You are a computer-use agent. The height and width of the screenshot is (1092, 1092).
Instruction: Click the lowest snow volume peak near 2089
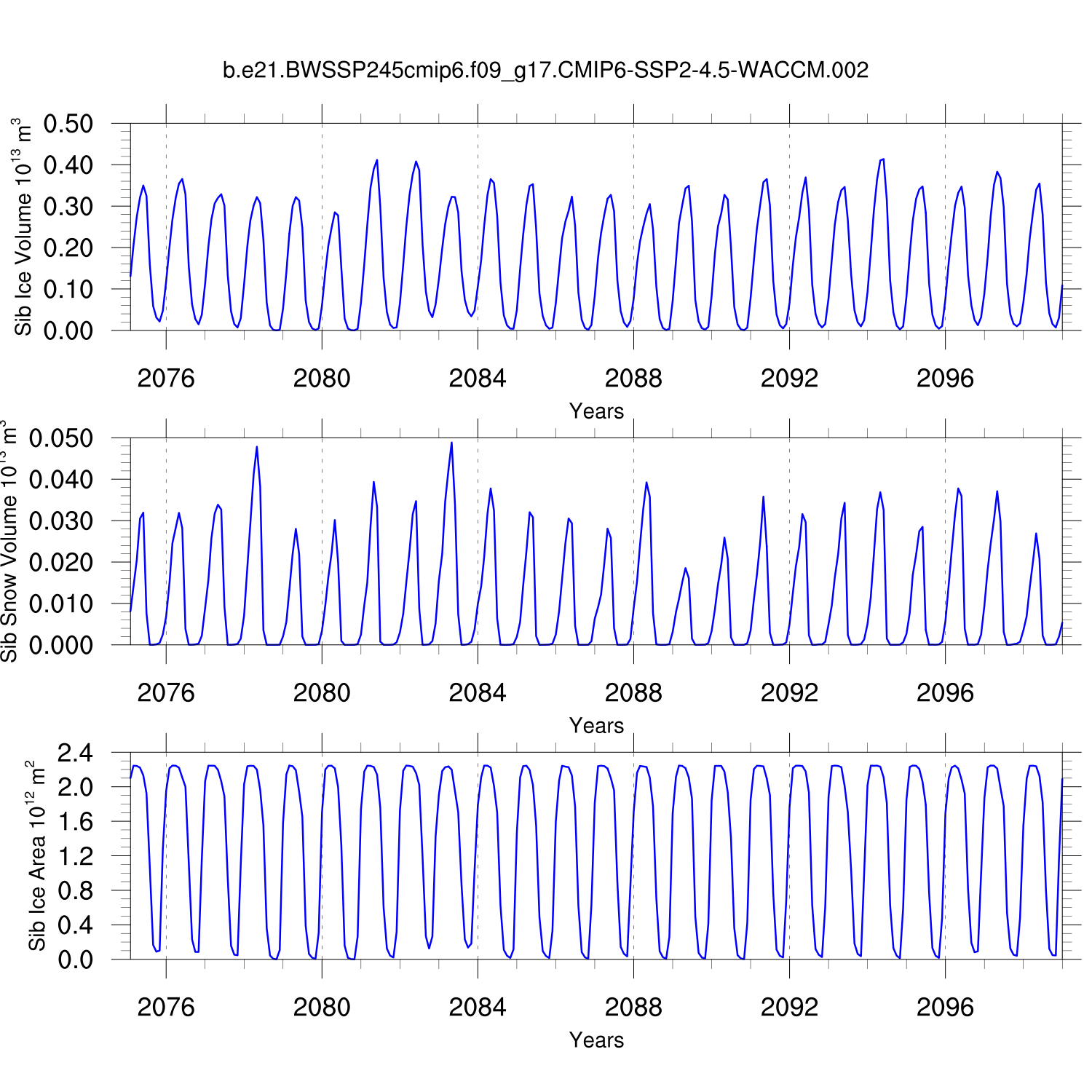click(x=685, y=569)
